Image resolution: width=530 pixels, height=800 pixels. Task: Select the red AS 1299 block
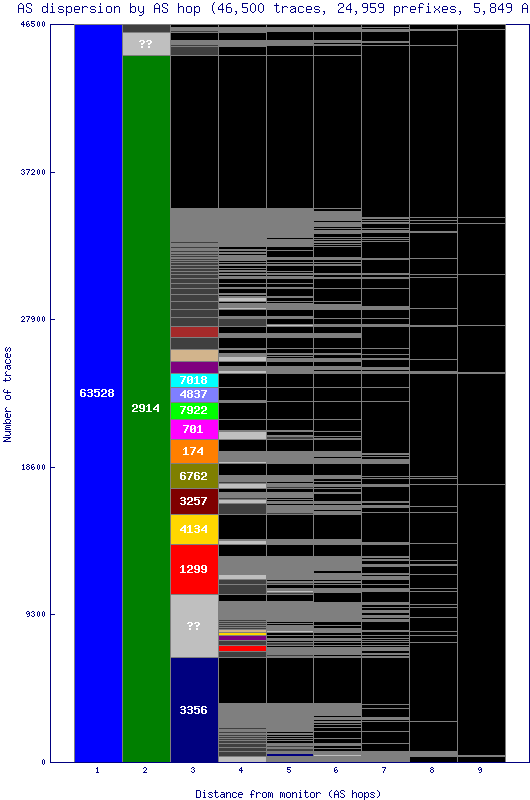click(x=194, y=569)
